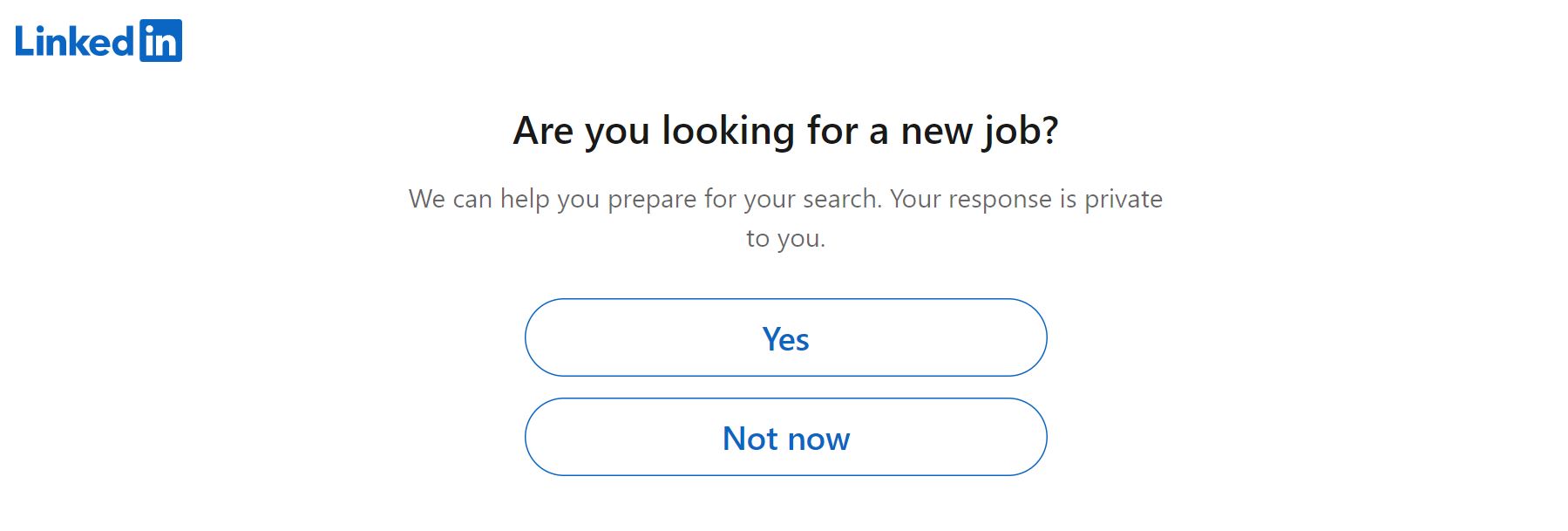This screenshot has height=531, width=1568.
Task: Click the 'Are you looking for a new job?' heading
Action: click(x=784, y=130)
